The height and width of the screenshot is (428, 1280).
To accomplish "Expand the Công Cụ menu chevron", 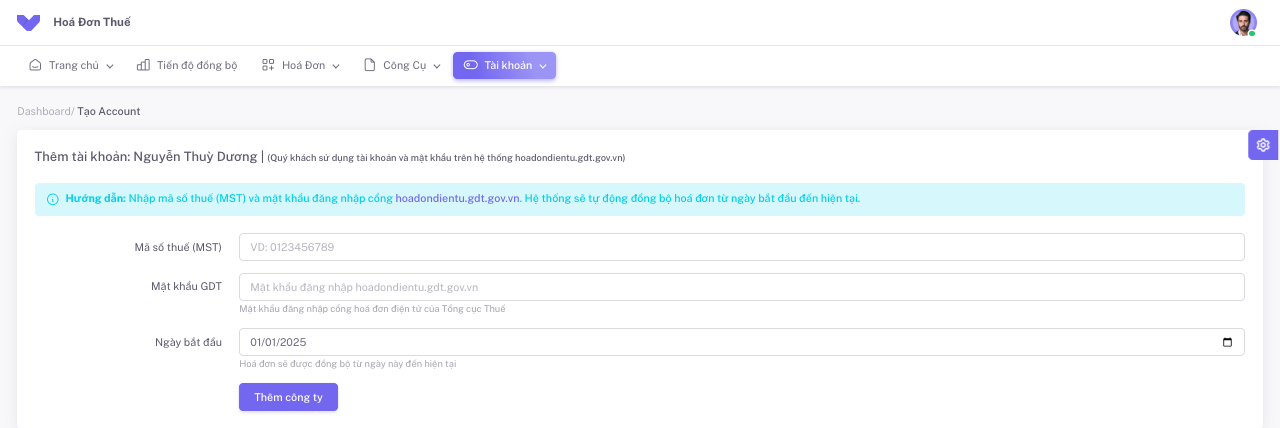I will (x=437, y=66).
